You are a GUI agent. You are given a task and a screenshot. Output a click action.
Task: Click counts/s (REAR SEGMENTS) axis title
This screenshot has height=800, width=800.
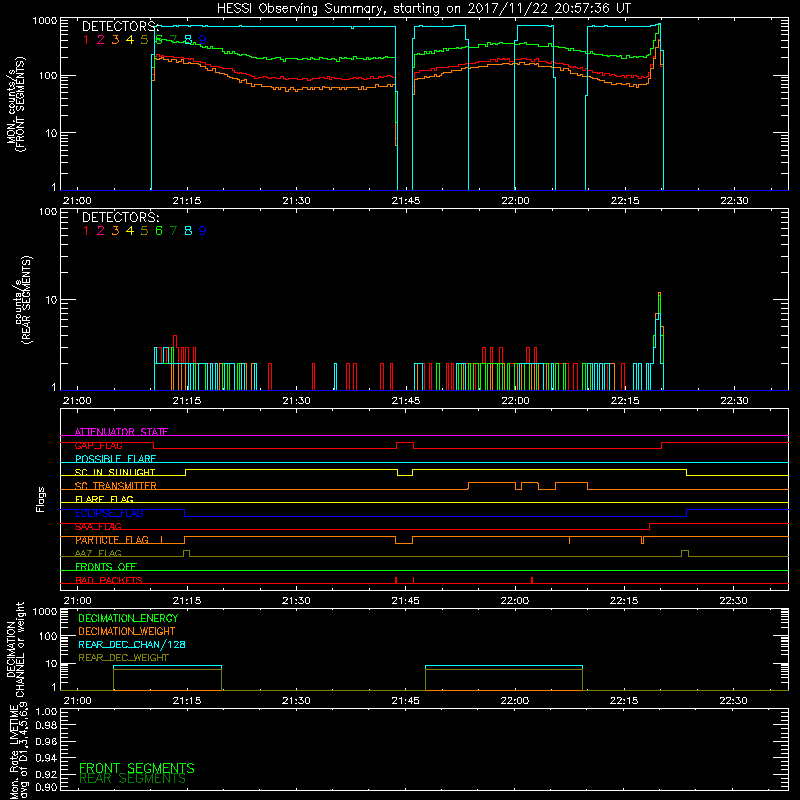[x=22, y=300]
